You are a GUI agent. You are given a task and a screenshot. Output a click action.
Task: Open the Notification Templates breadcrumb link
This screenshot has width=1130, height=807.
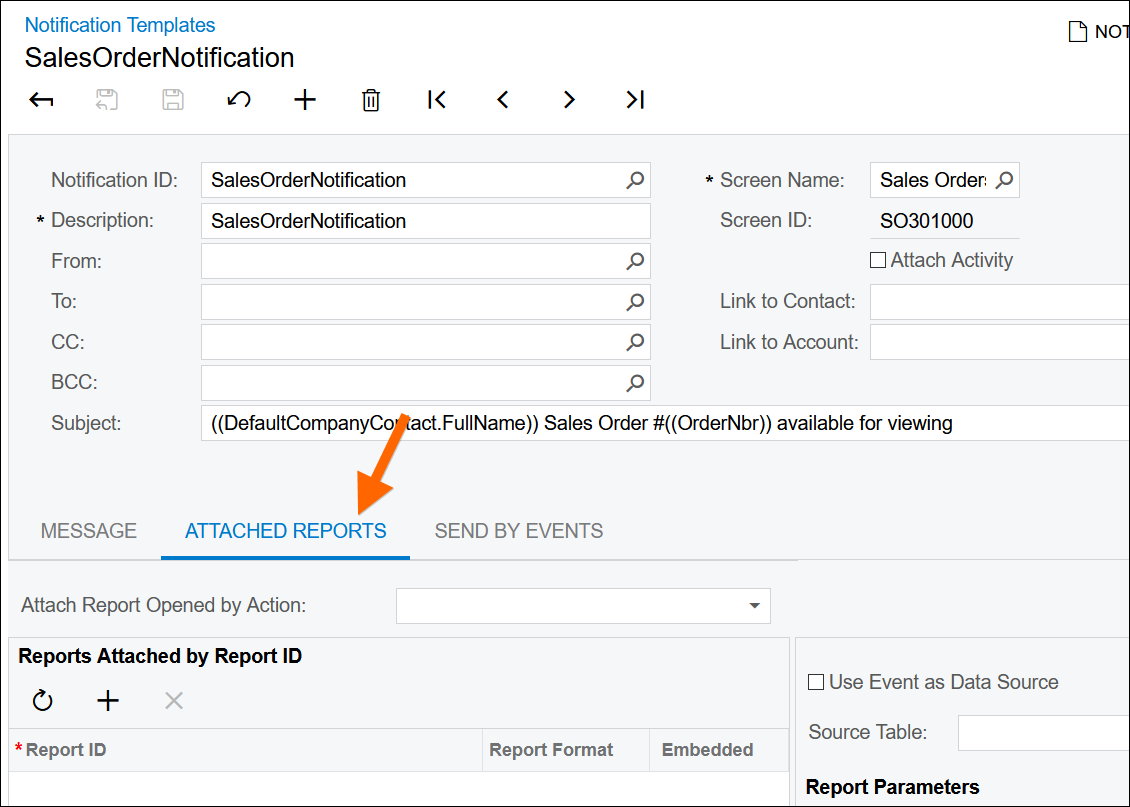120,25
